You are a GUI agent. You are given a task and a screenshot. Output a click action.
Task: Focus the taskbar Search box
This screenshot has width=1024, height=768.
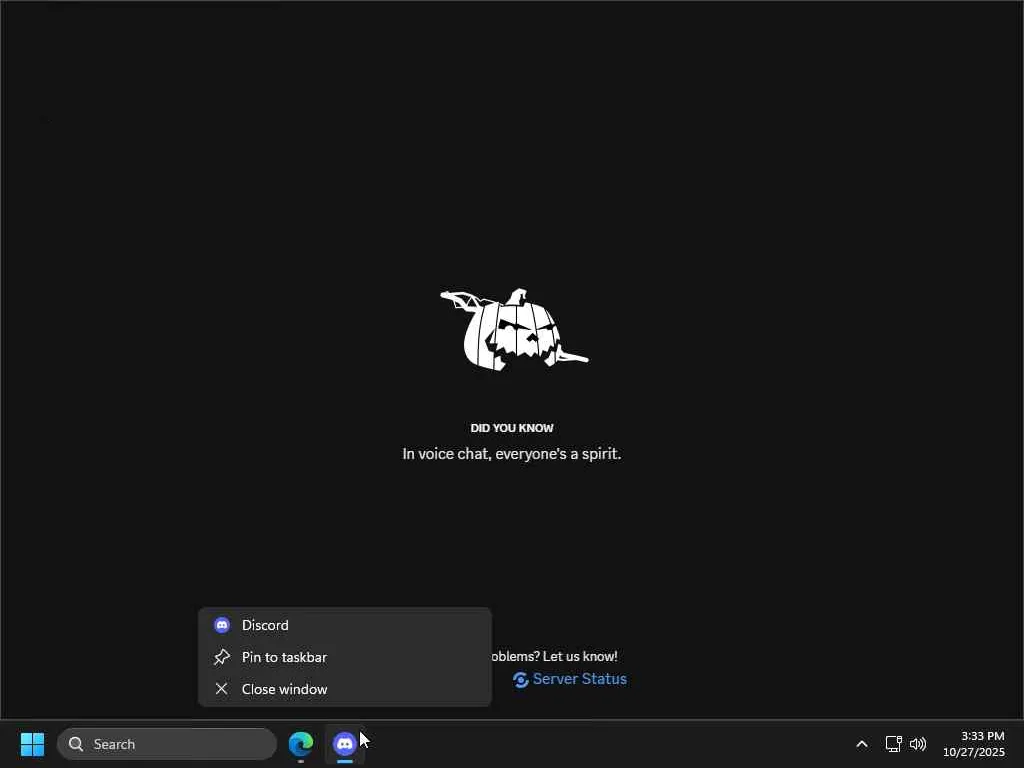[167, 744]
